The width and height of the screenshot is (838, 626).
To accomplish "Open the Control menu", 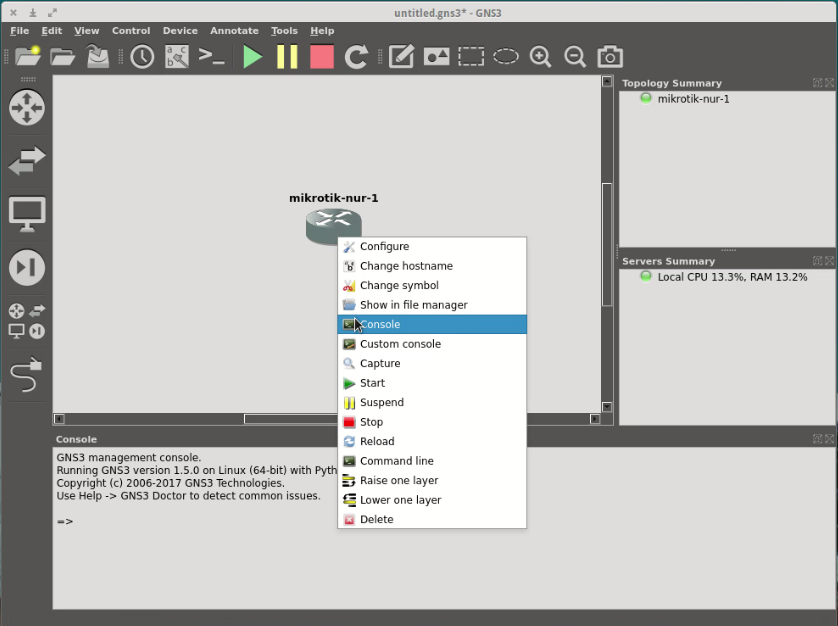I will pyautogui.click(x=131, y=30).
